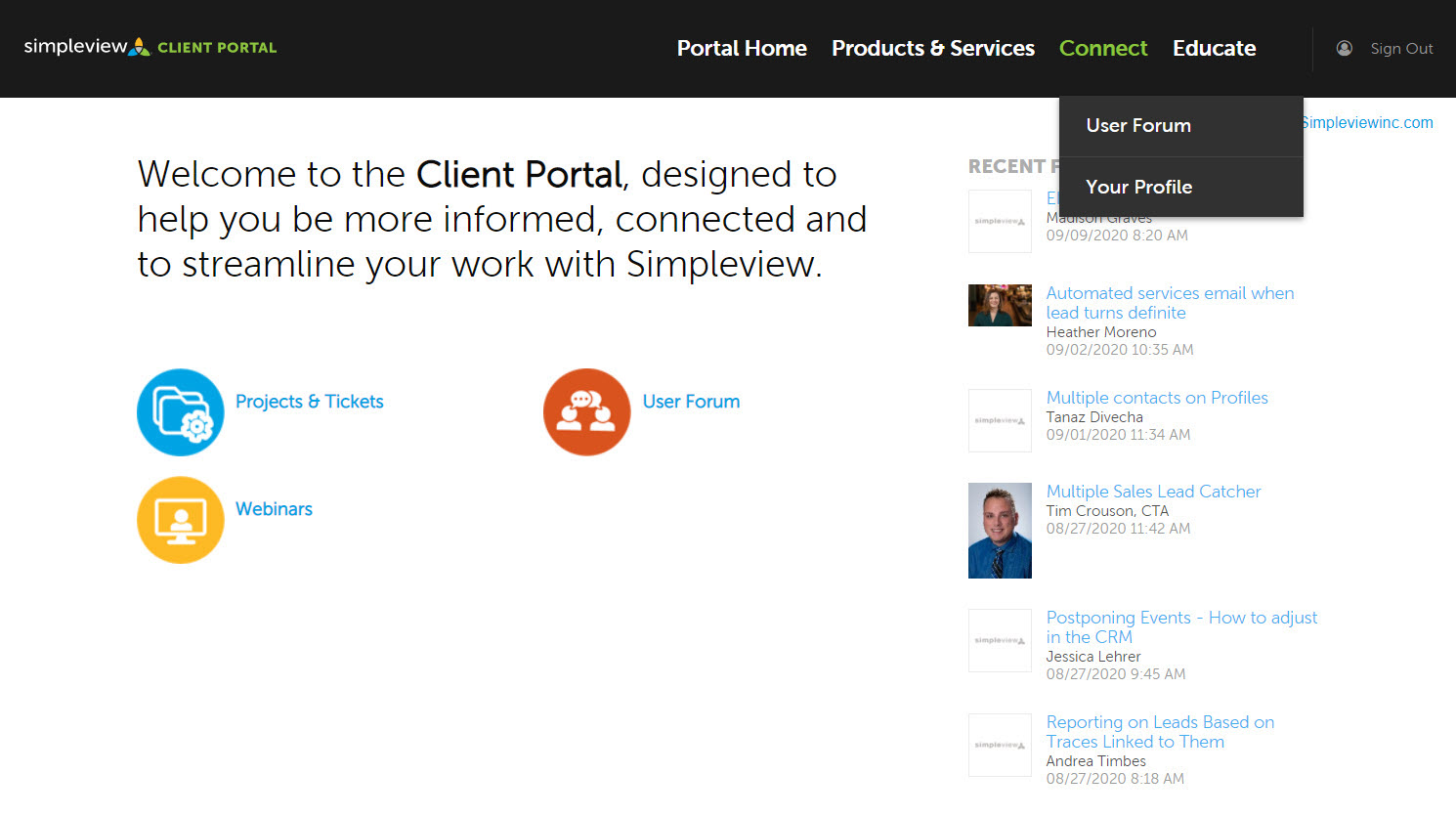The height and width of the screenshot is (816, 1456).
Task: Click the author name Andrea Timbes
Action: (1096, 761)
